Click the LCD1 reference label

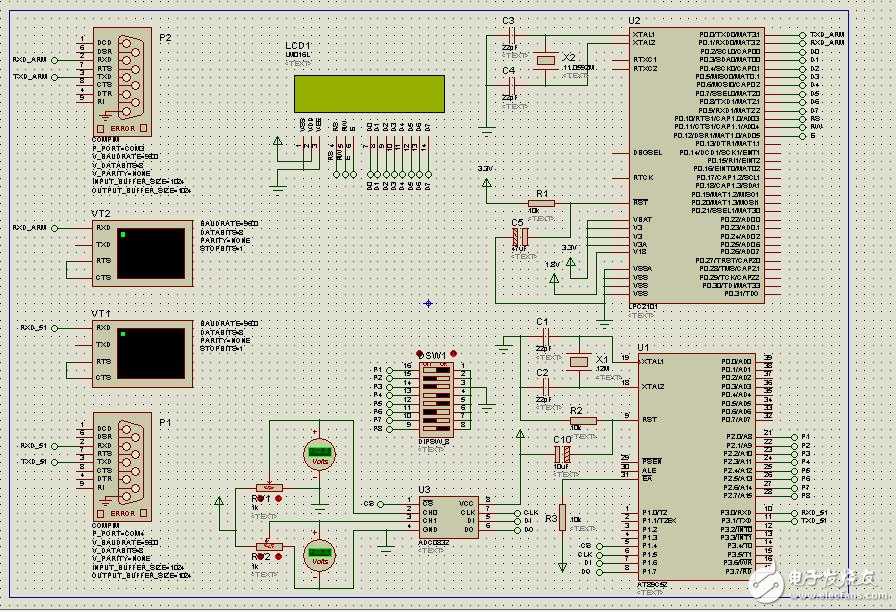pos(298,46)
